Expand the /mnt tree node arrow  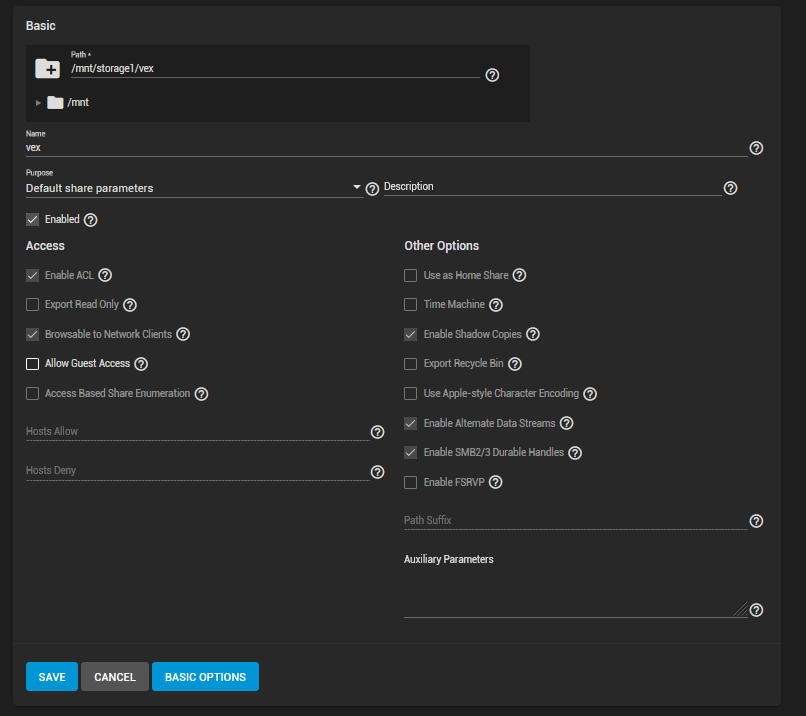pyautogui.click(x=38, y=103)
